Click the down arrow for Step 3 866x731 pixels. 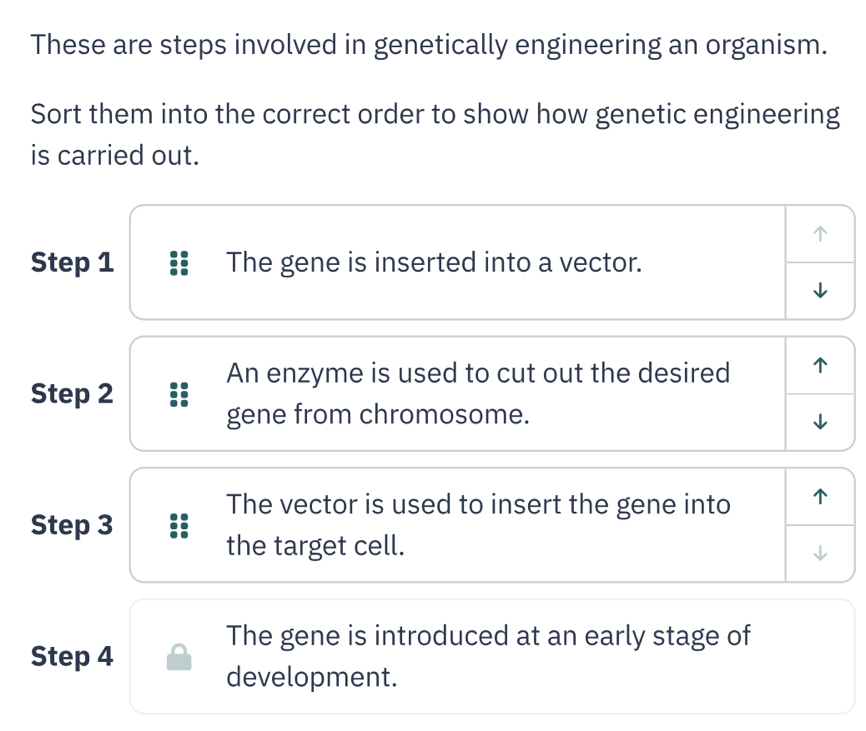pos(819,553)
